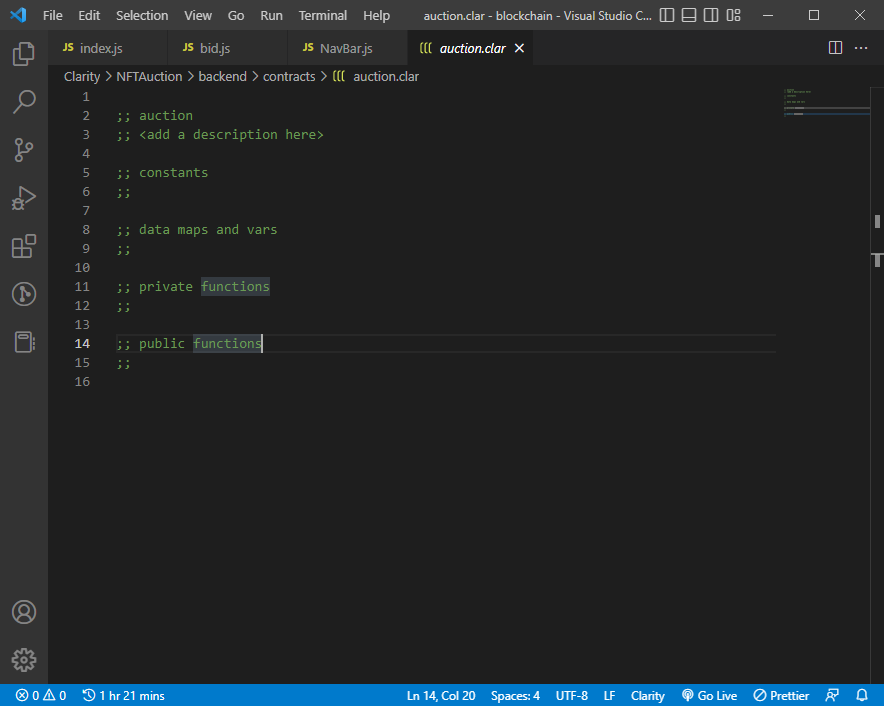Change end of line sequence LF
The width and height of the screenshot is (884, 706).
coord(609,695)
